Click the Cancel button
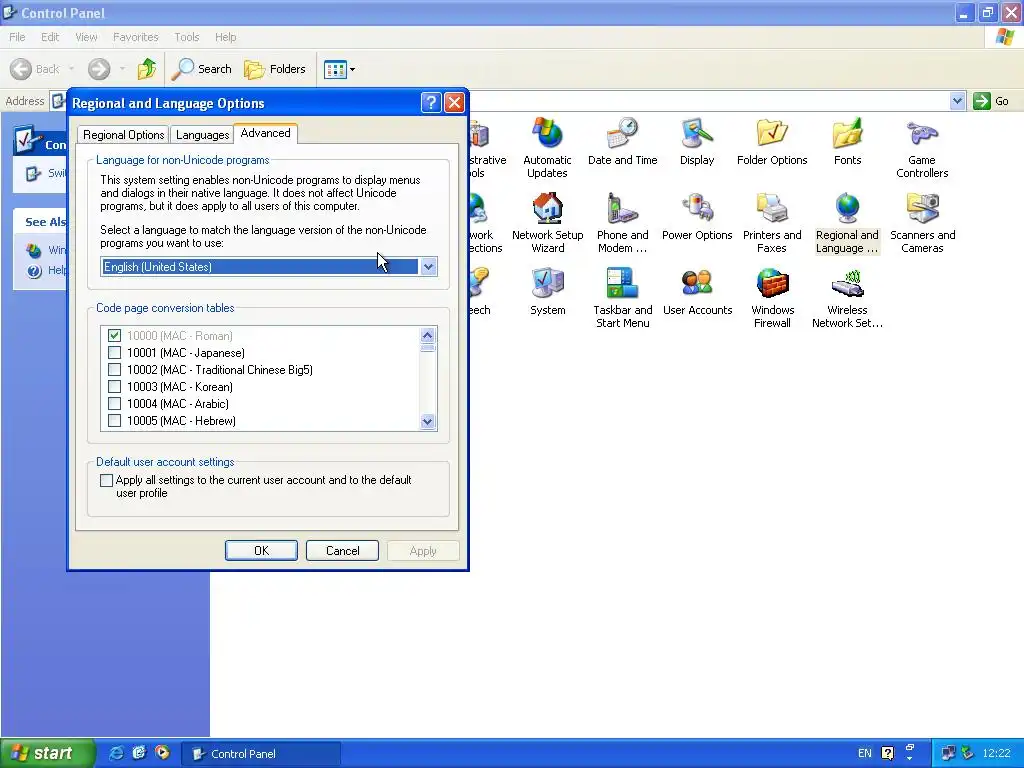 342,551
